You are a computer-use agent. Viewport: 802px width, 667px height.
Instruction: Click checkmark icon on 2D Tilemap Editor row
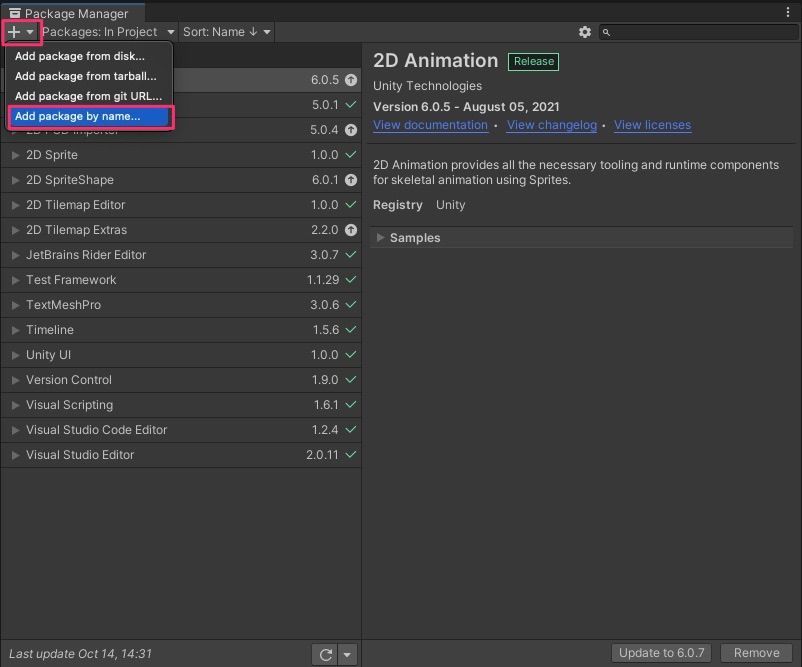click(x=351, y=205)
